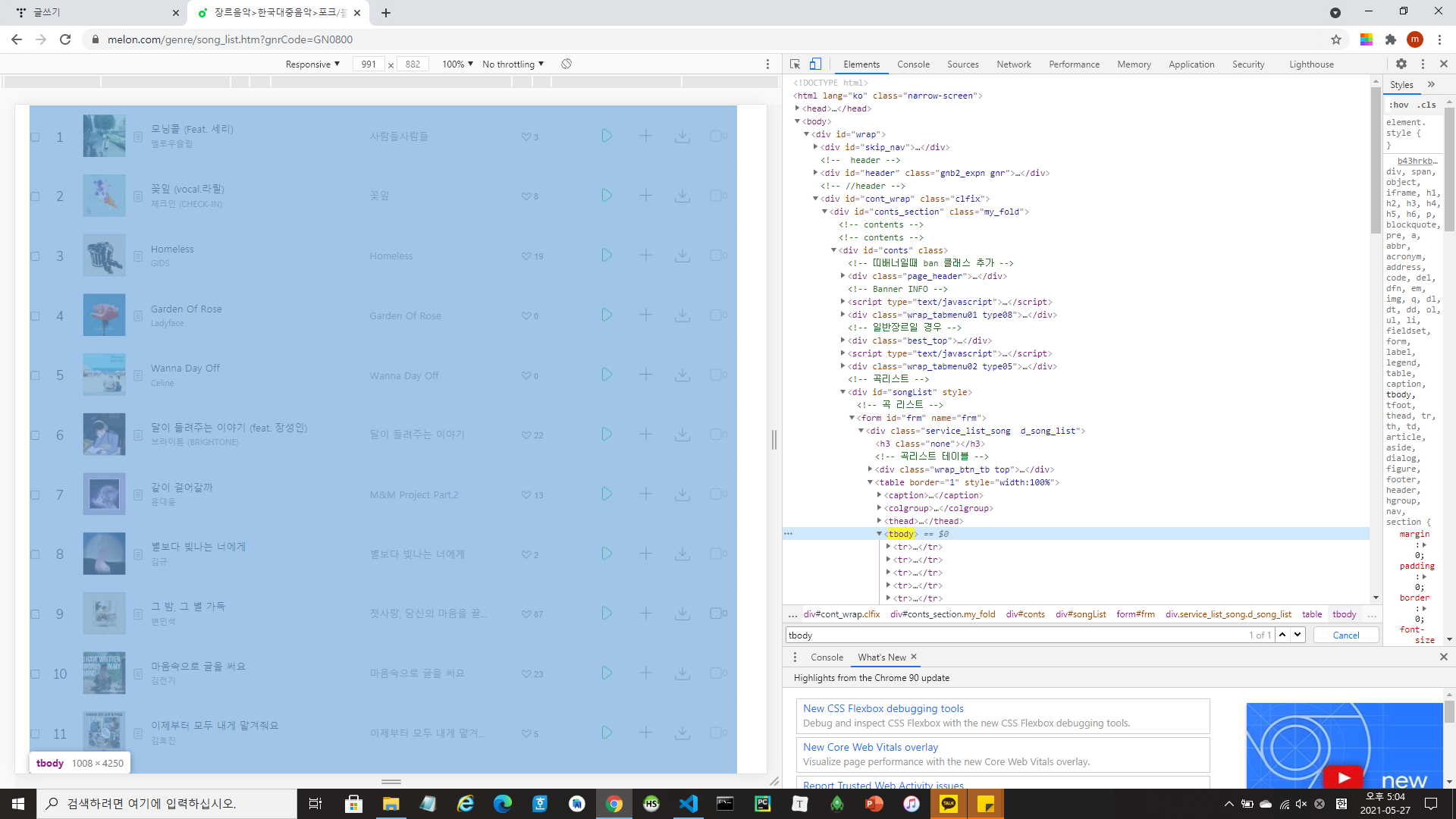This screenshot has height=819, width=1456.
Task: Tick checkbox for 같이 걸어갈까
Action: click(x=35, y=495)
